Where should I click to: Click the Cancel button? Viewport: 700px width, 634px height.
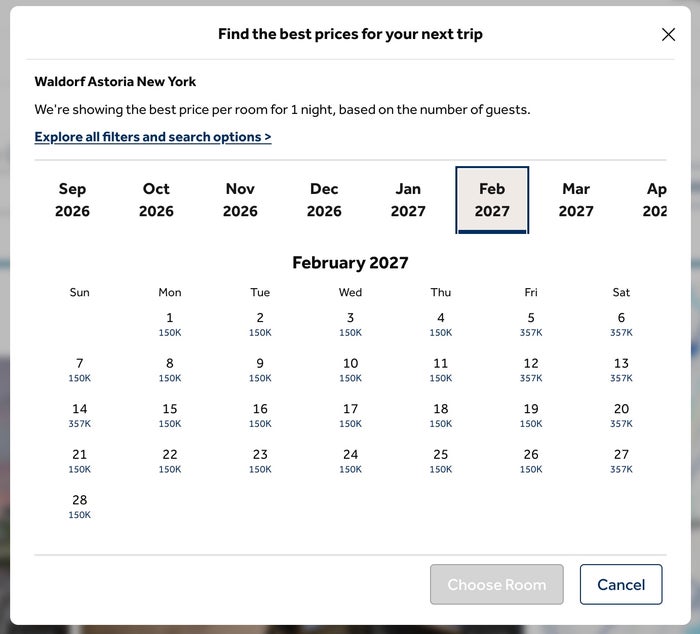[621, 584]
